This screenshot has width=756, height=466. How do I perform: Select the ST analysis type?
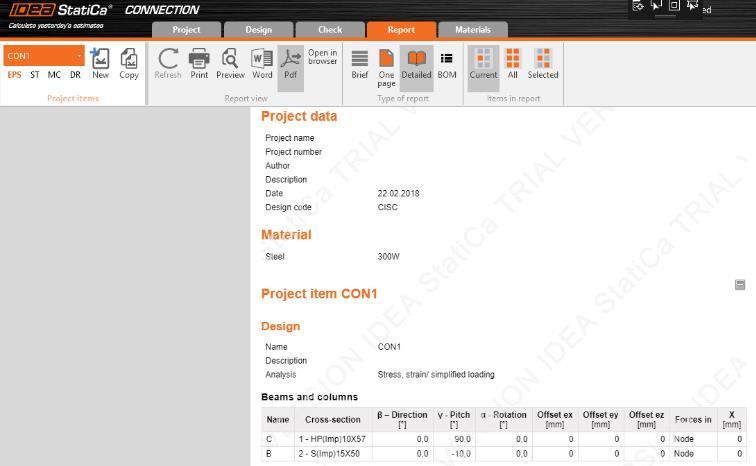(x=35, y=75)
